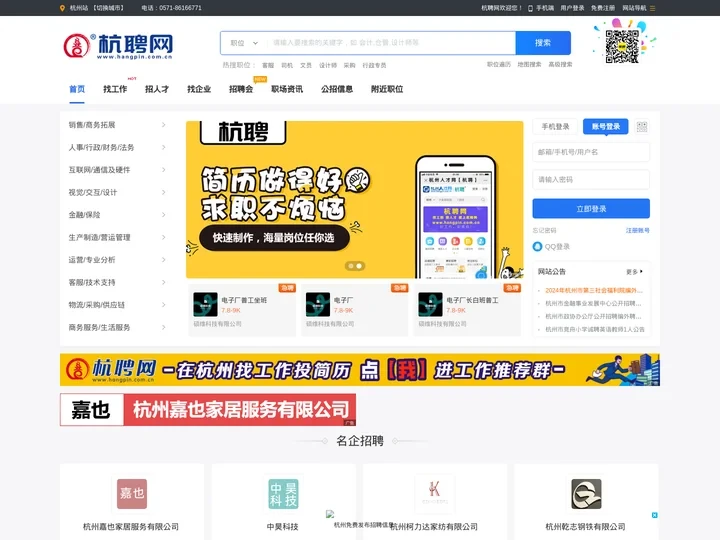Switch to QR code login icon
The height and width of the screenshot is (540, 720).
[642, 127]
